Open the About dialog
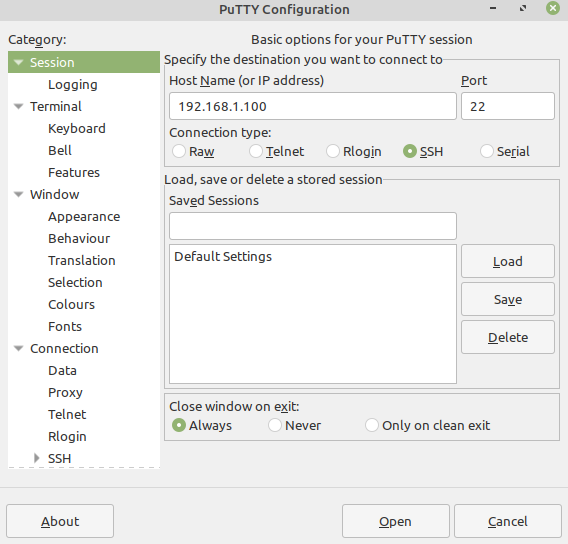 [60, 521]
